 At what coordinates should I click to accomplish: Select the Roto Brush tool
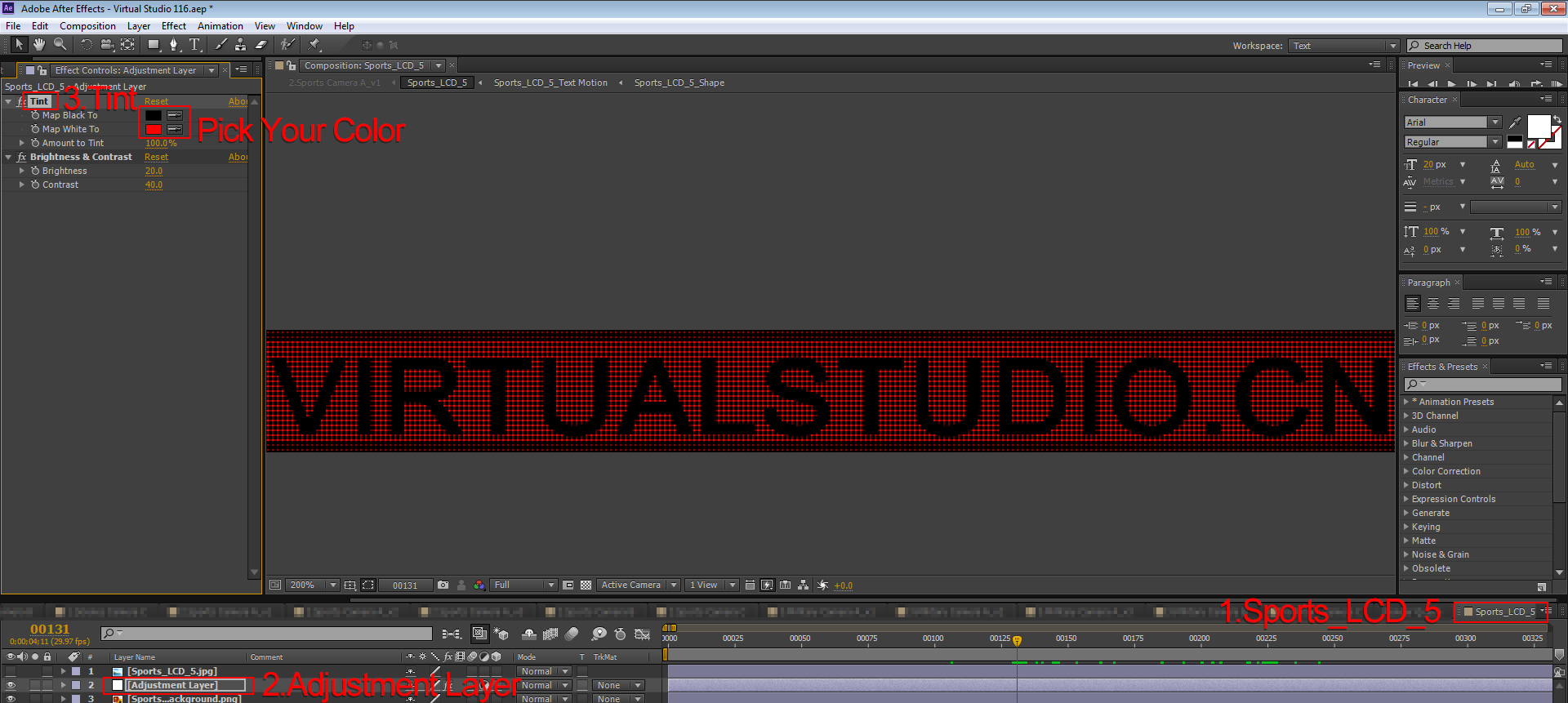point(287,44)
